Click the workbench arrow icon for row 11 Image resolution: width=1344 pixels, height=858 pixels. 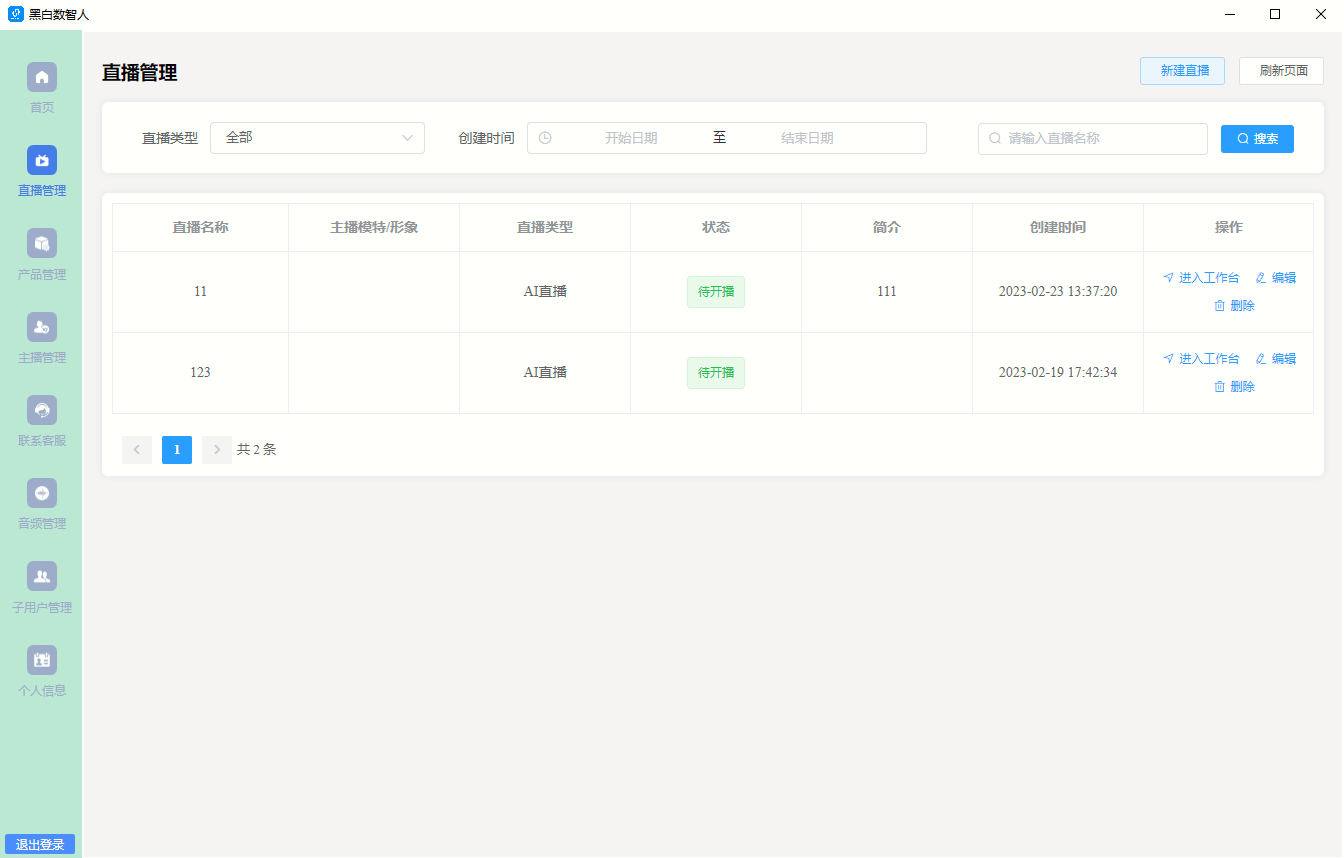pos(1168,278)
